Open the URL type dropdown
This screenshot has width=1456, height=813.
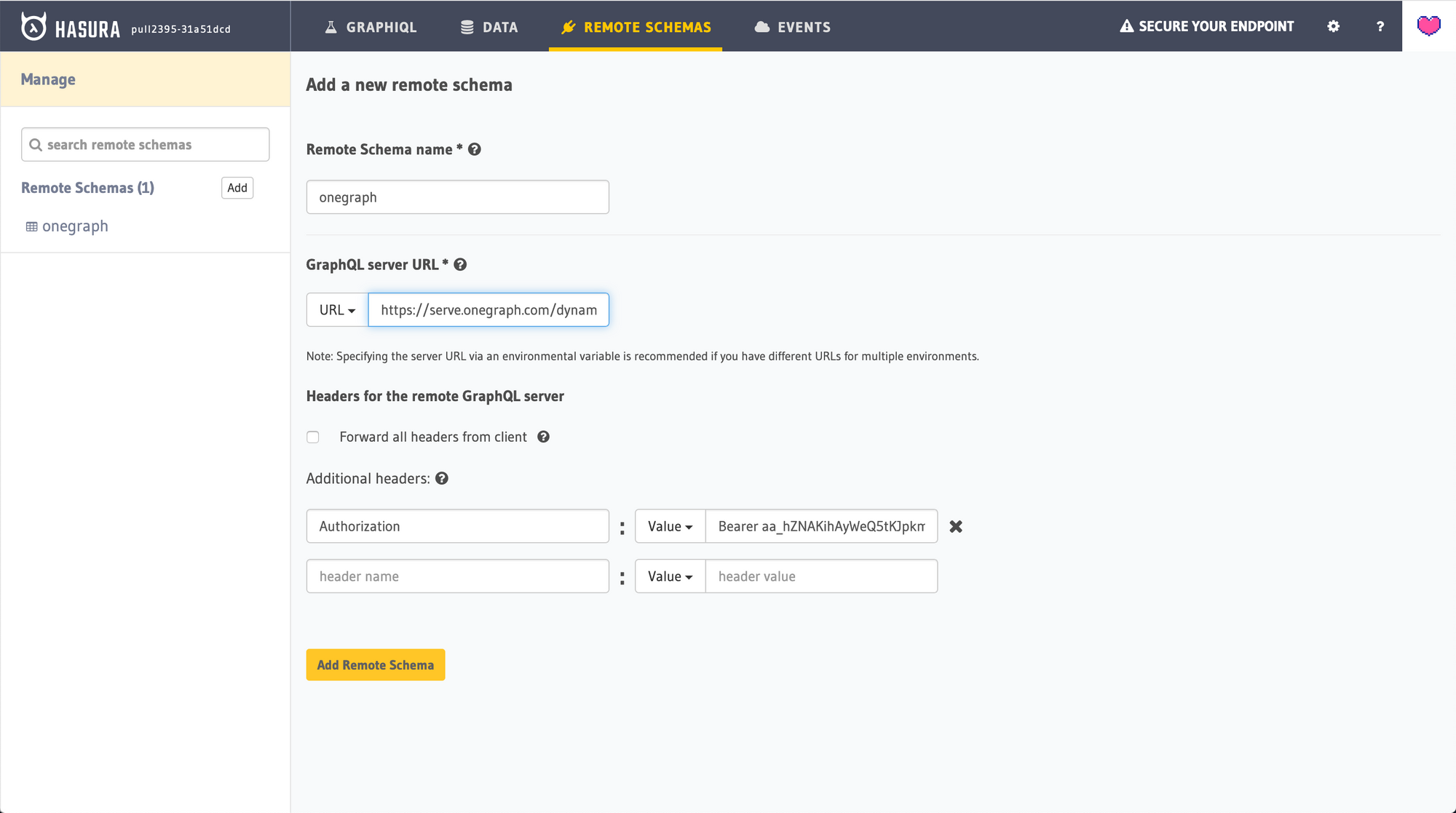(x=337, y=309)
